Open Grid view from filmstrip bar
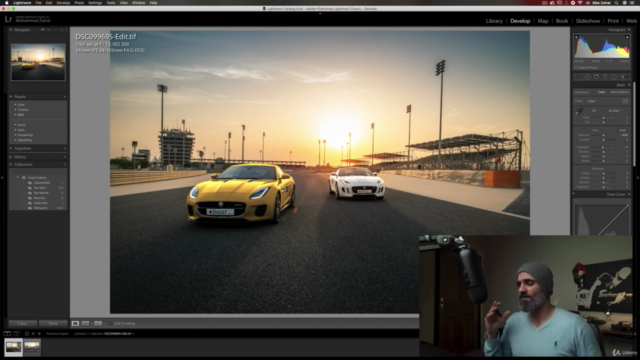 [x=27, y=333]
